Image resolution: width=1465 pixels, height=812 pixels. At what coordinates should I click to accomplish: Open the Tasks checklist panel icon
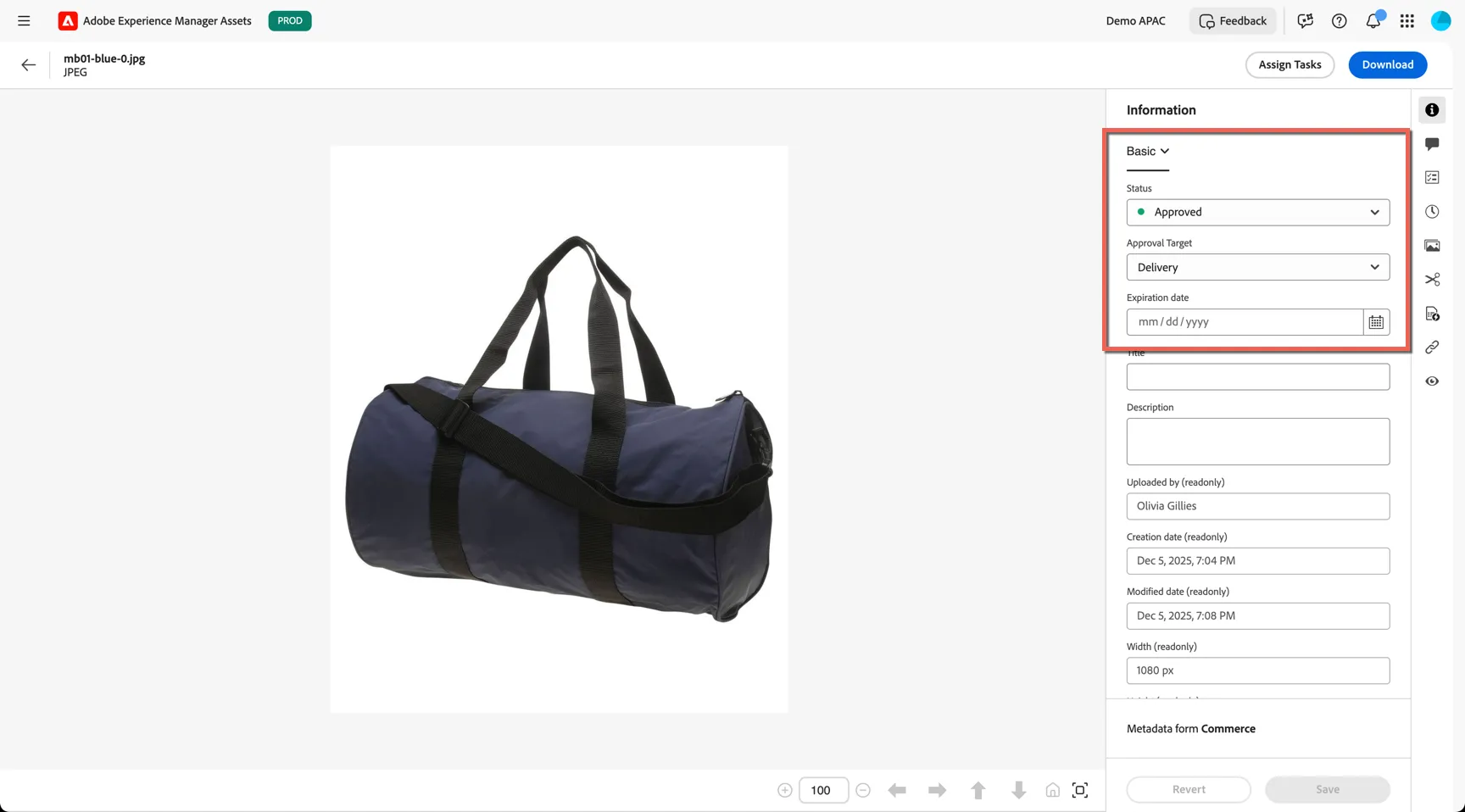point(1432,177)
